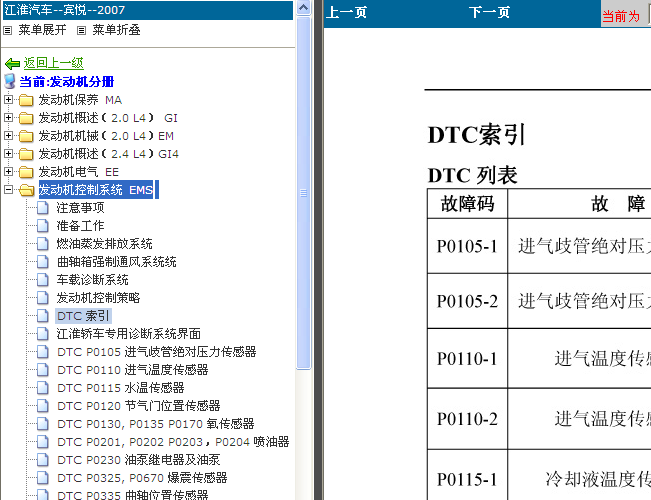
Task: Click the page icon beside DTC P0105
Action: point(42,352)
